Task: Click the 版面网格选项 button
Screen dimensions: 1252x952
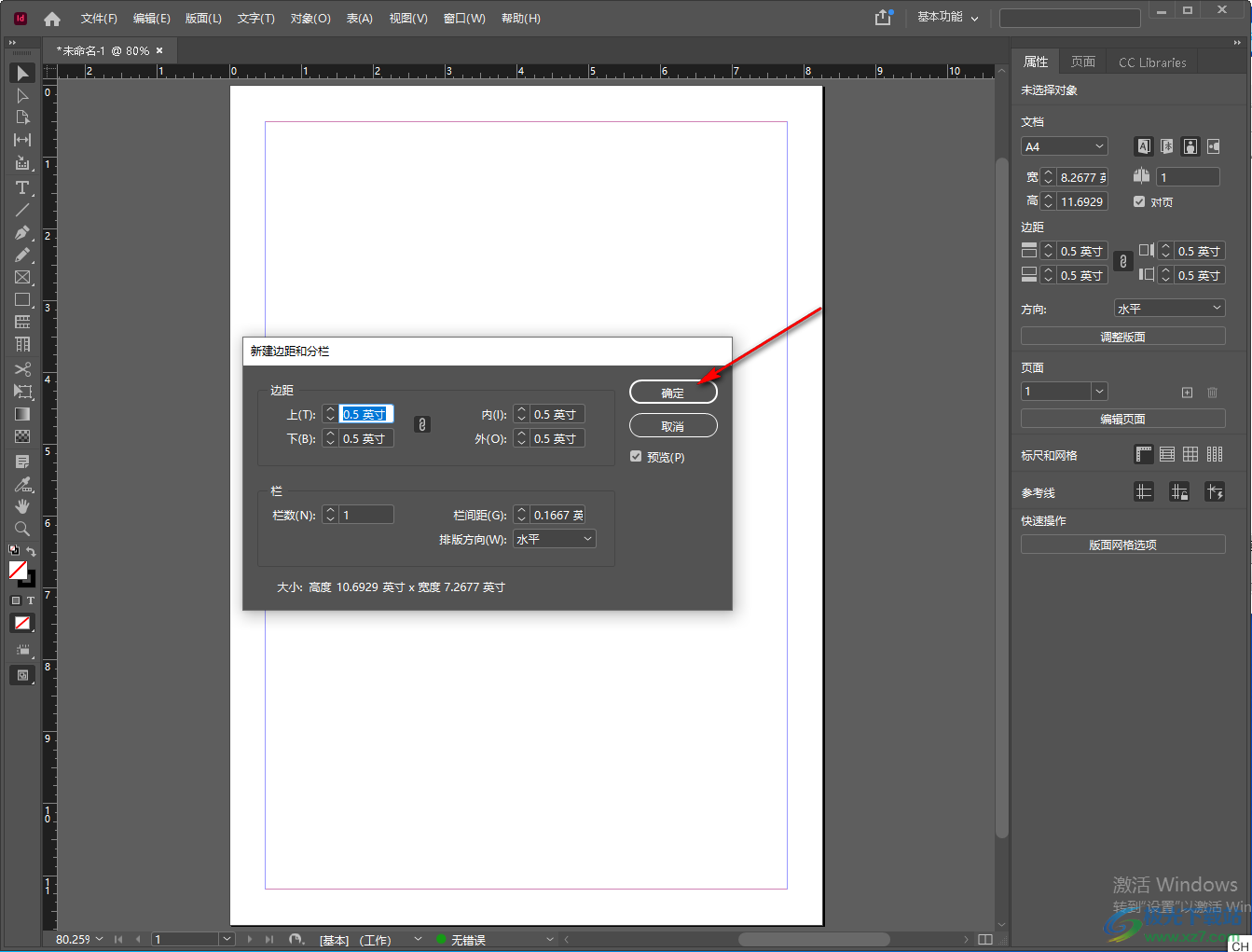Action: [x=1123, y=545]
